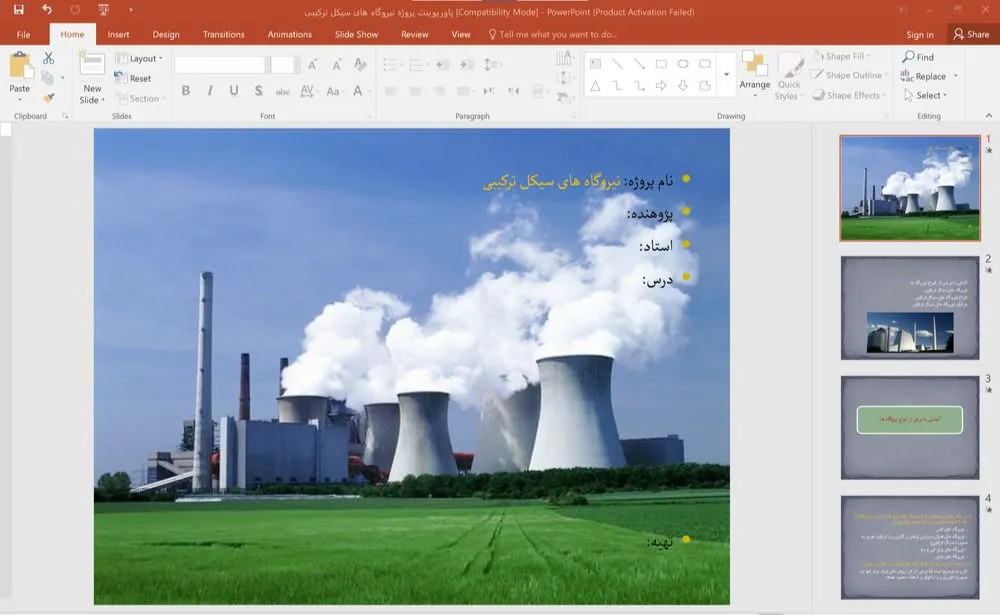Click the Clear All Formatting icon
This screenshot has width=1000, height=615.
click(x=359, y=64)
